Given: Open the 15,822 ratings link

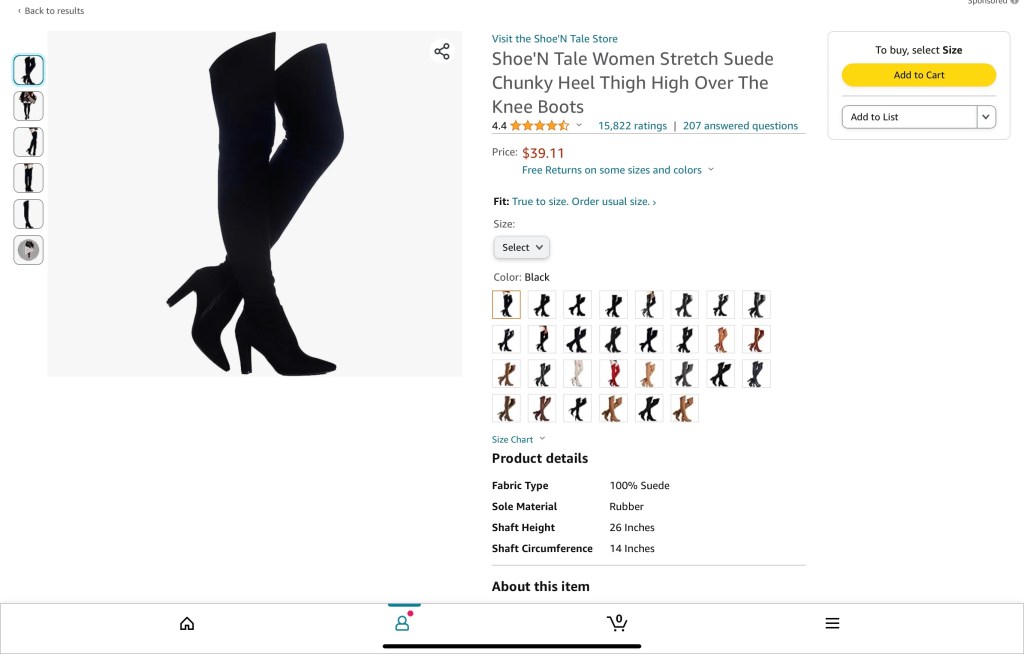Looking at the screenshot, I should point(632,126).
